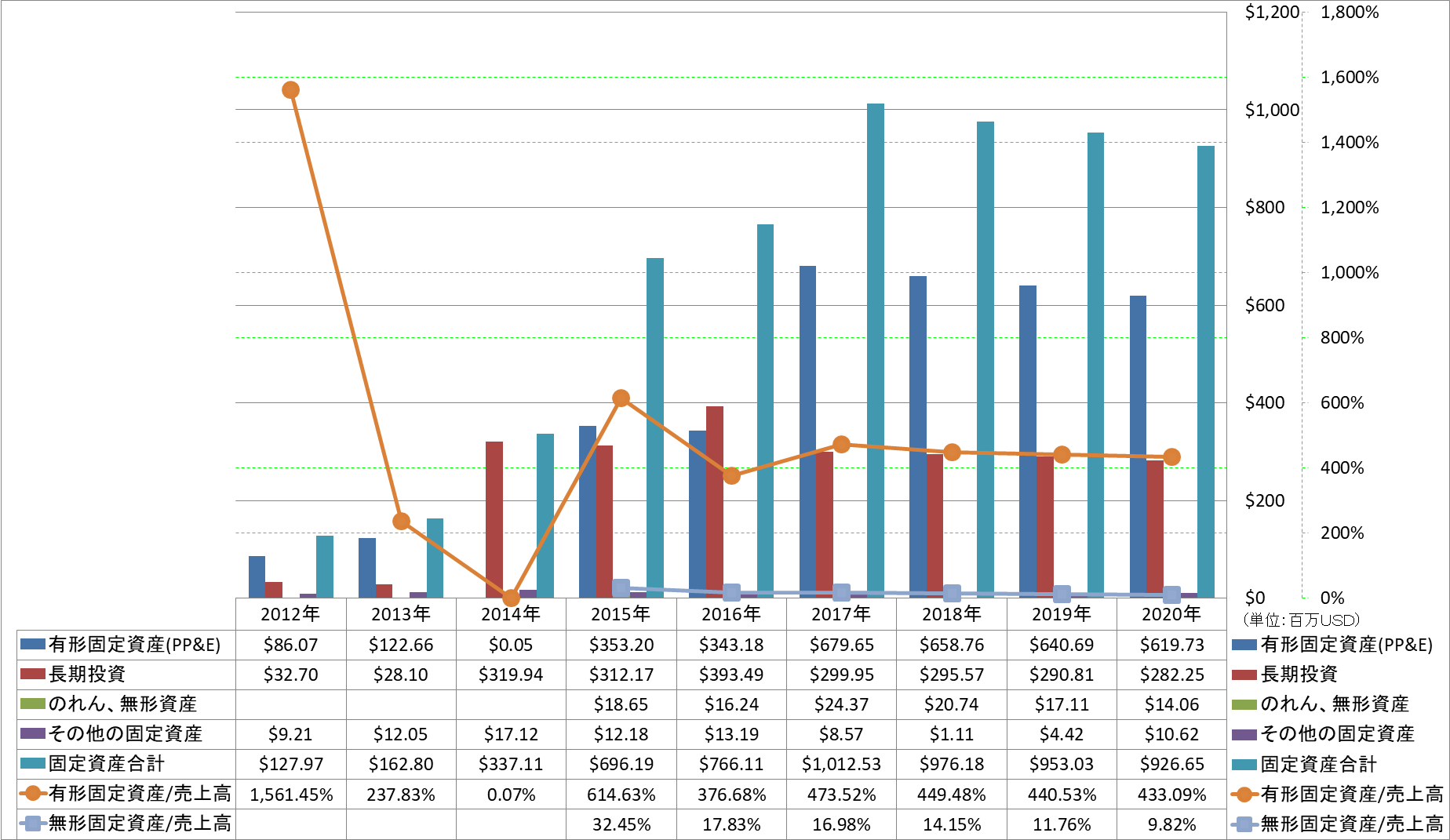Click the left row label 有形固定資産/売上高
The image size is (1450, 840).
coord(140,794)
